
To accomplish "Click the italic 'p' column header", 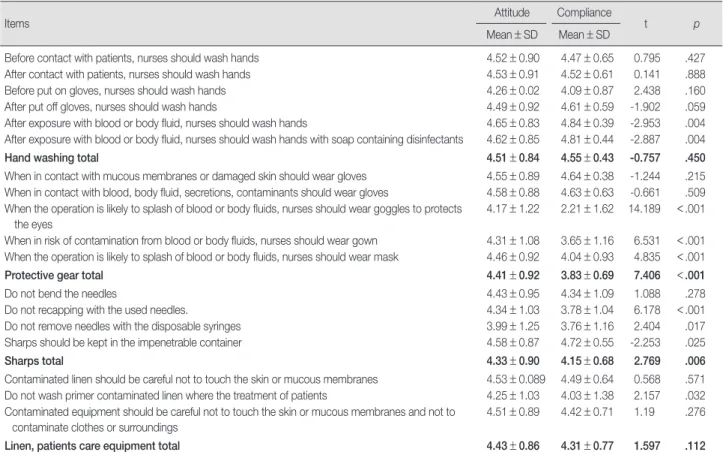I will coord(696,24).
